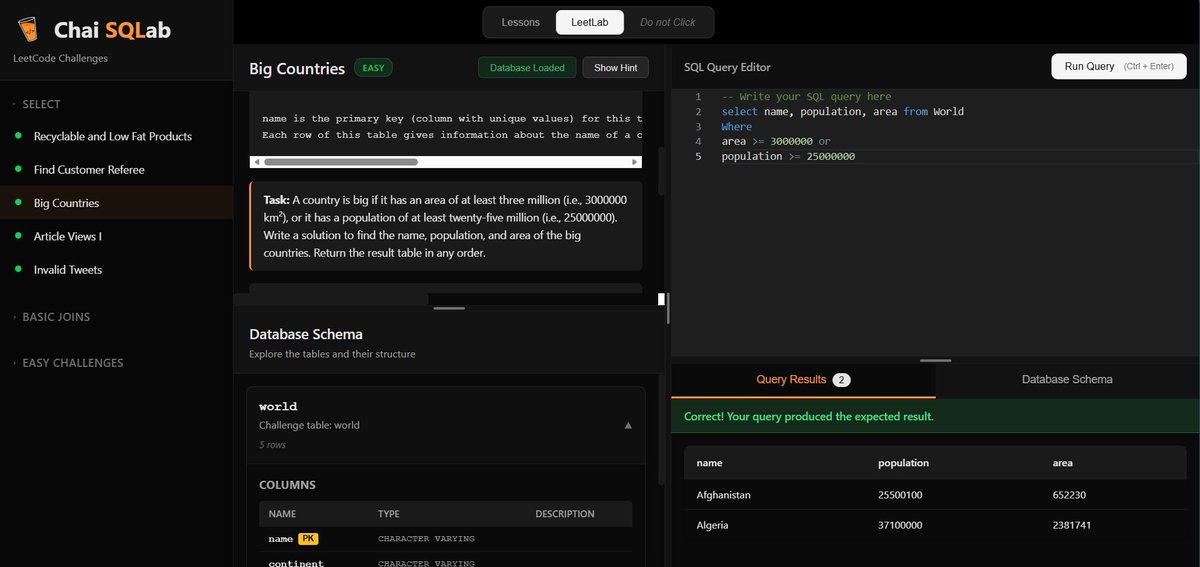Click the PK badge next to name column

308,539
